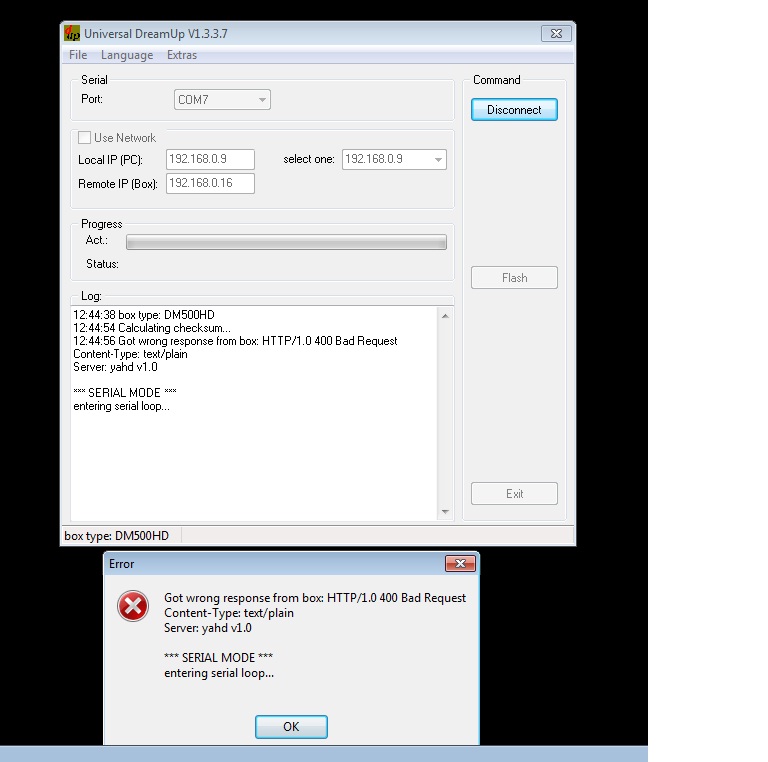Image resolution: width=768 pixels, height=762 pixels.
Task: Expand the 'select one' IP dropdown
Action: tap(438, 160)
